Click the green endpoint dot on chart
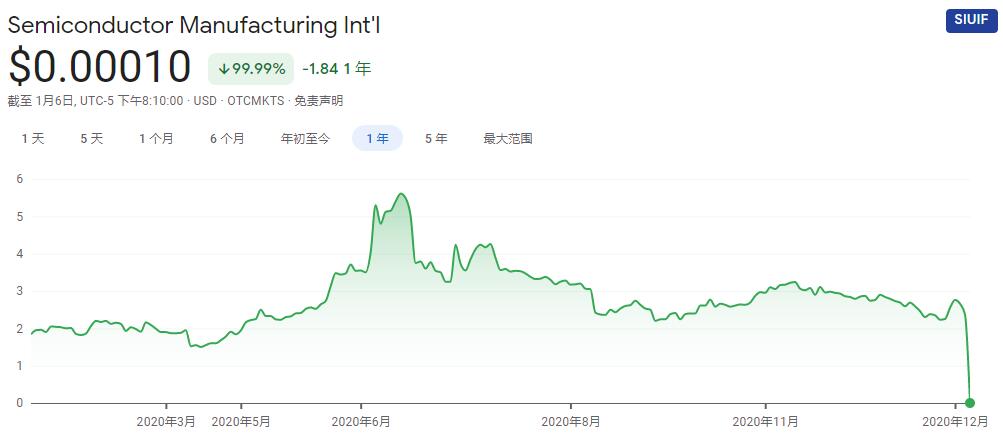 970,402
